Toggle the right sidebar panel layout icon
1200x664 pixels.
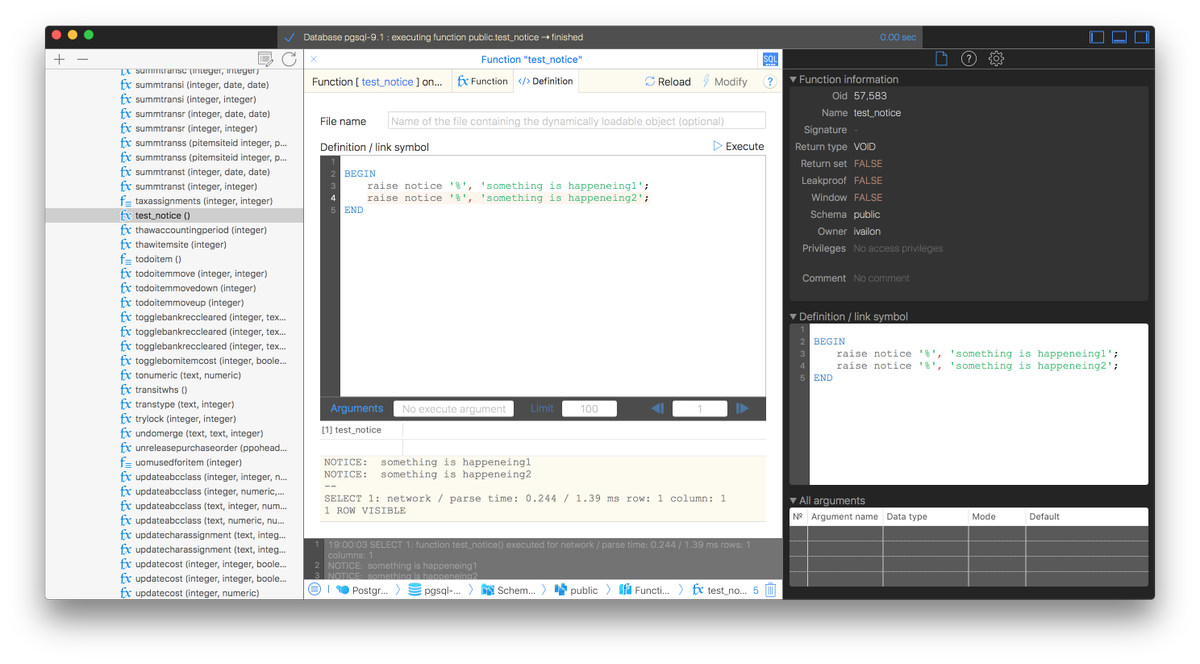(x=1142, y=37)
